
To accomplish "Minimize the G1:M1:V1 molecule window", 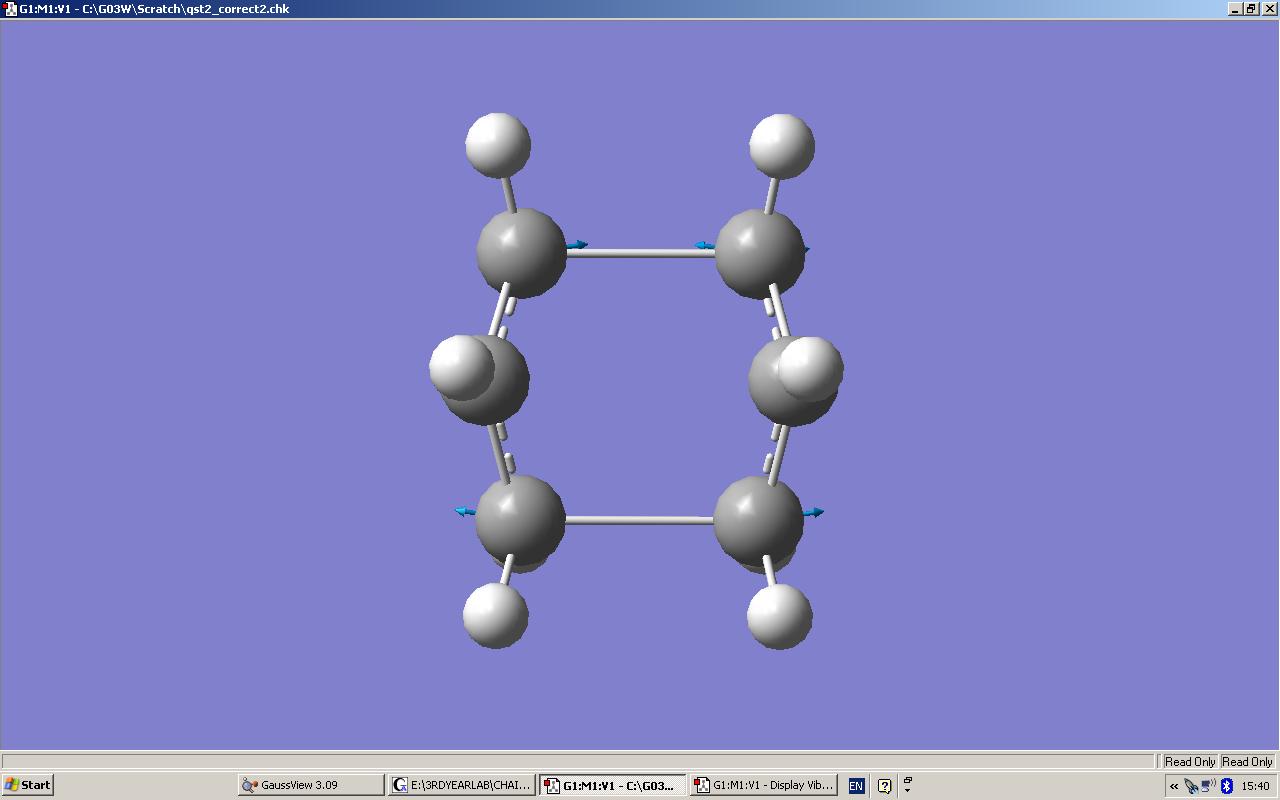I will 1236,9.
